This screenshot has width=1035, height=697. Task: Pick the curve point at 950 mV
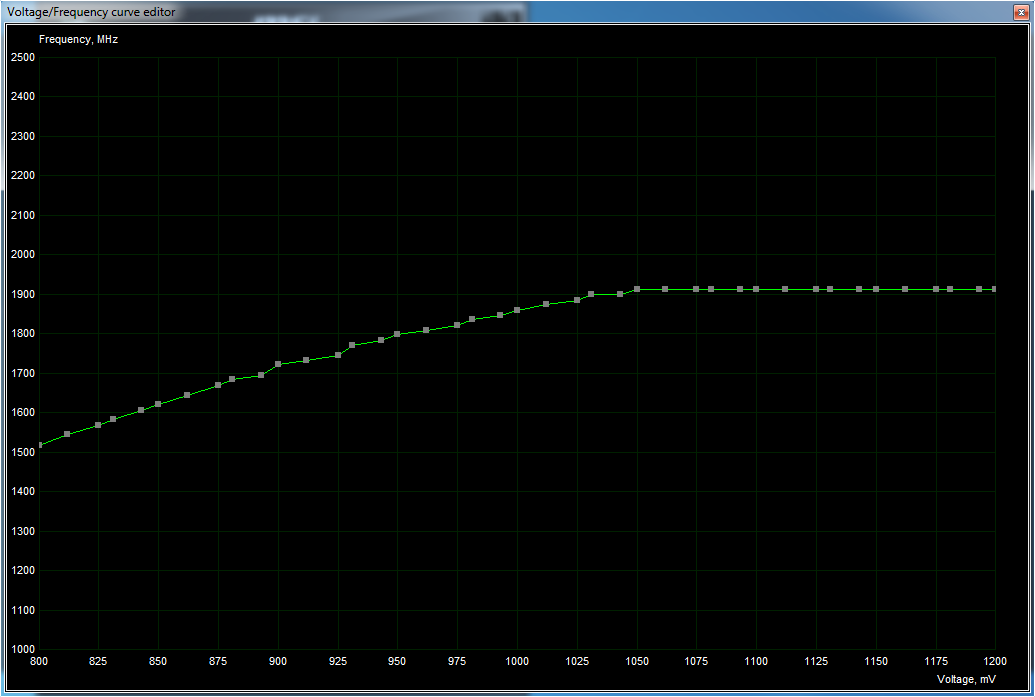397,334
